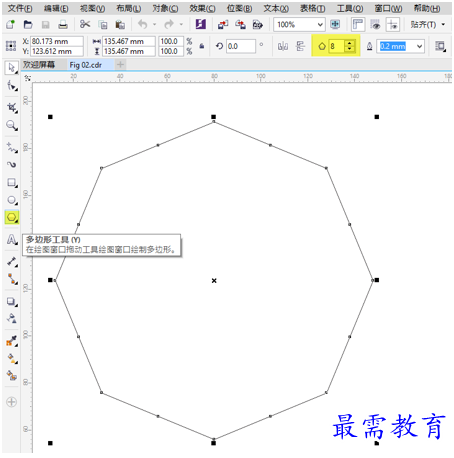This screenshot has height=458, width=454.
Task: Click the Copy icon
Action: 103,24
